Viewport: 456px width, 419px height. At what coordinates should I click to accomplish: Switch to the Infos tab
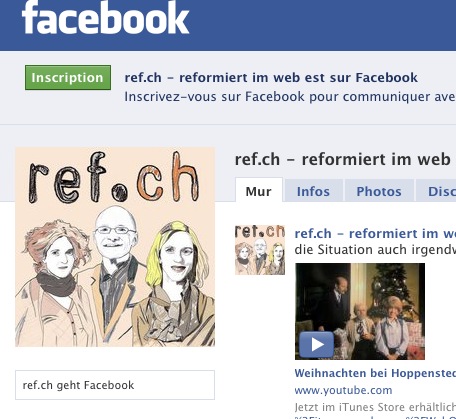[x=313, y=191]
